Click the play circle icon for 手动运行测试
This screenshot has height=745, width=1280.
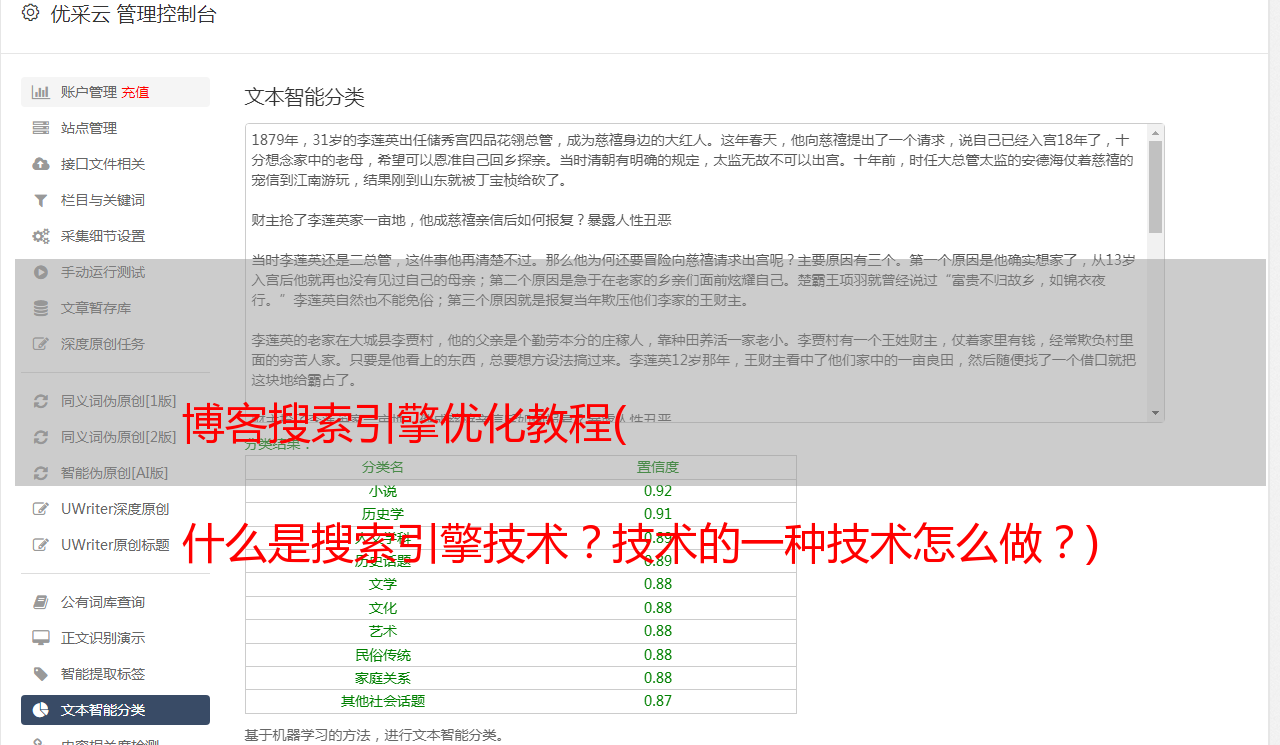click(x=41, y=272)
